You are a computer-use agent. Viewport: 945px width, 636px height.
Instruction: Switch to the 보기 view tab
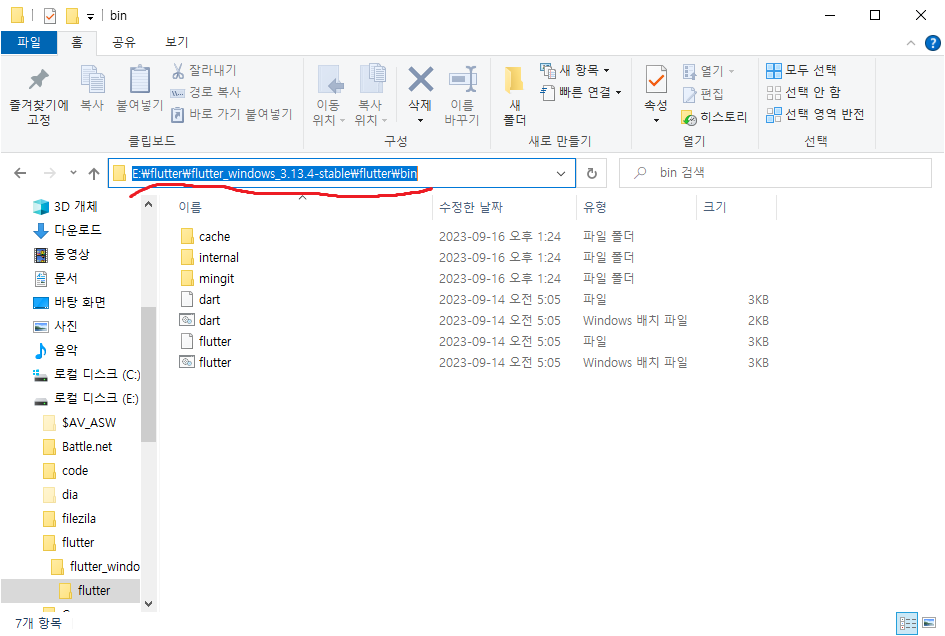pyautogui.click(x=177, y=42)
